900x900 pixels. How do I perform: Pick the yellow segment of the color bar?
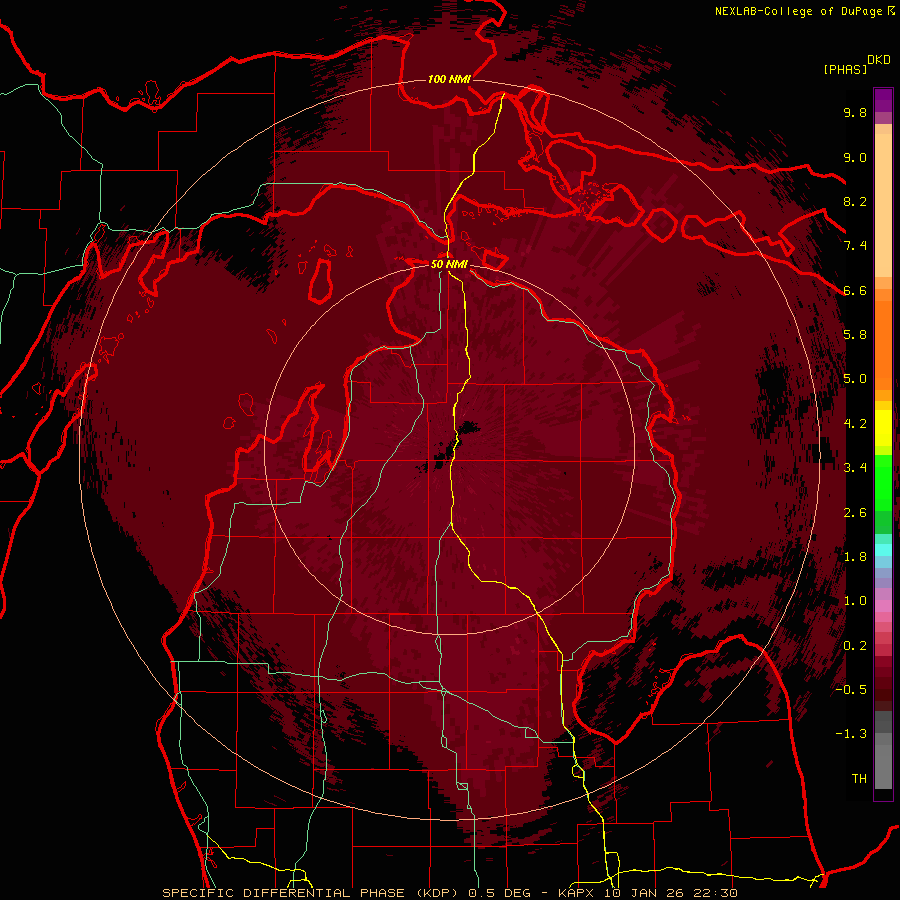[883, 428]
